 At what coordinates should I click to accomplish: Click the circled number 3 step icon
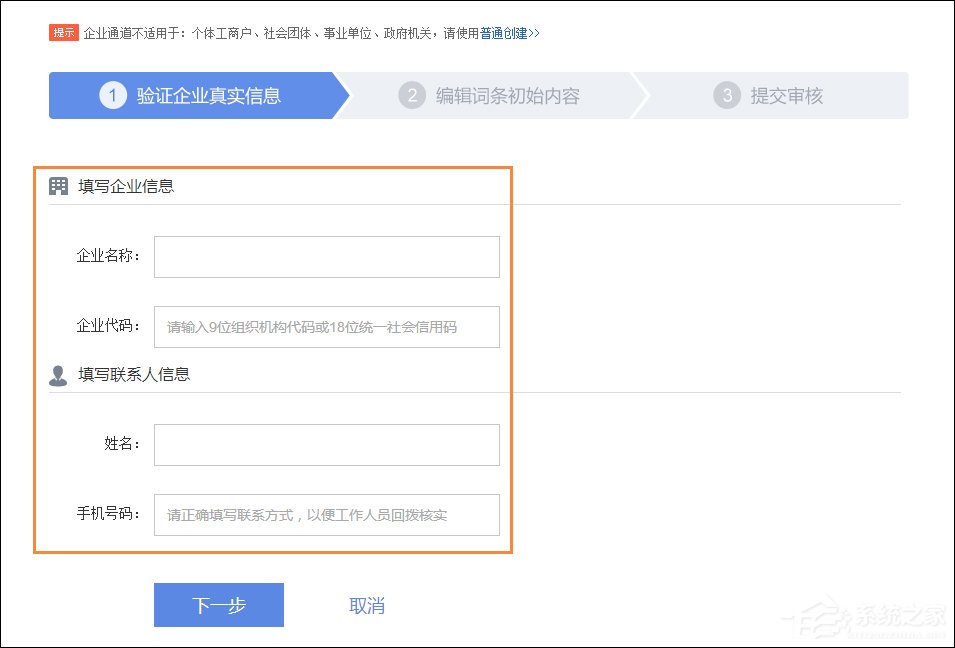tap(727, 95)
